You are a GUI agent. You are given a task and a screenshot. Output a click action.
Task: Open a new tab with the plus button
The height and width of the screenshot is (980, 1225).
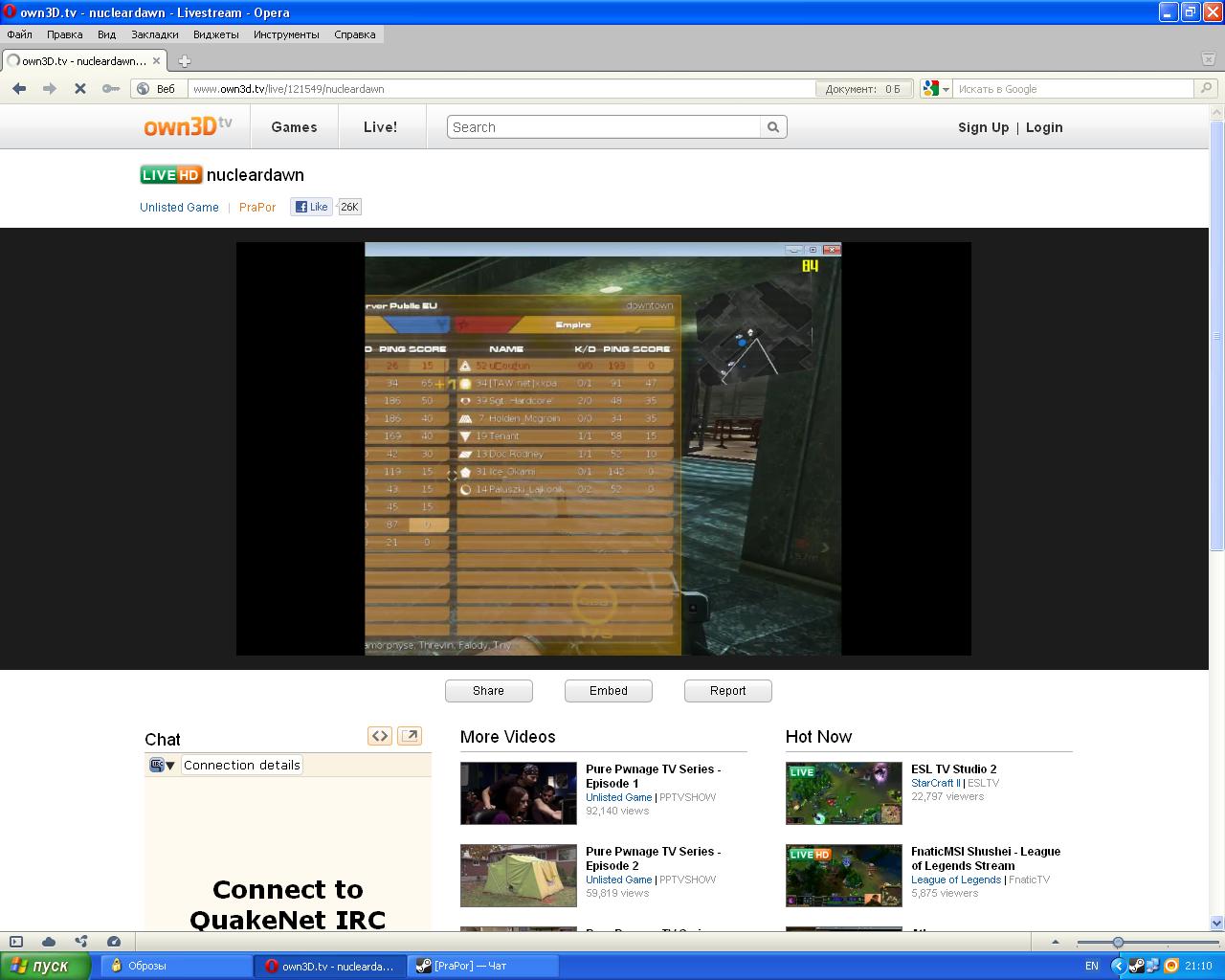coord(185,61)
